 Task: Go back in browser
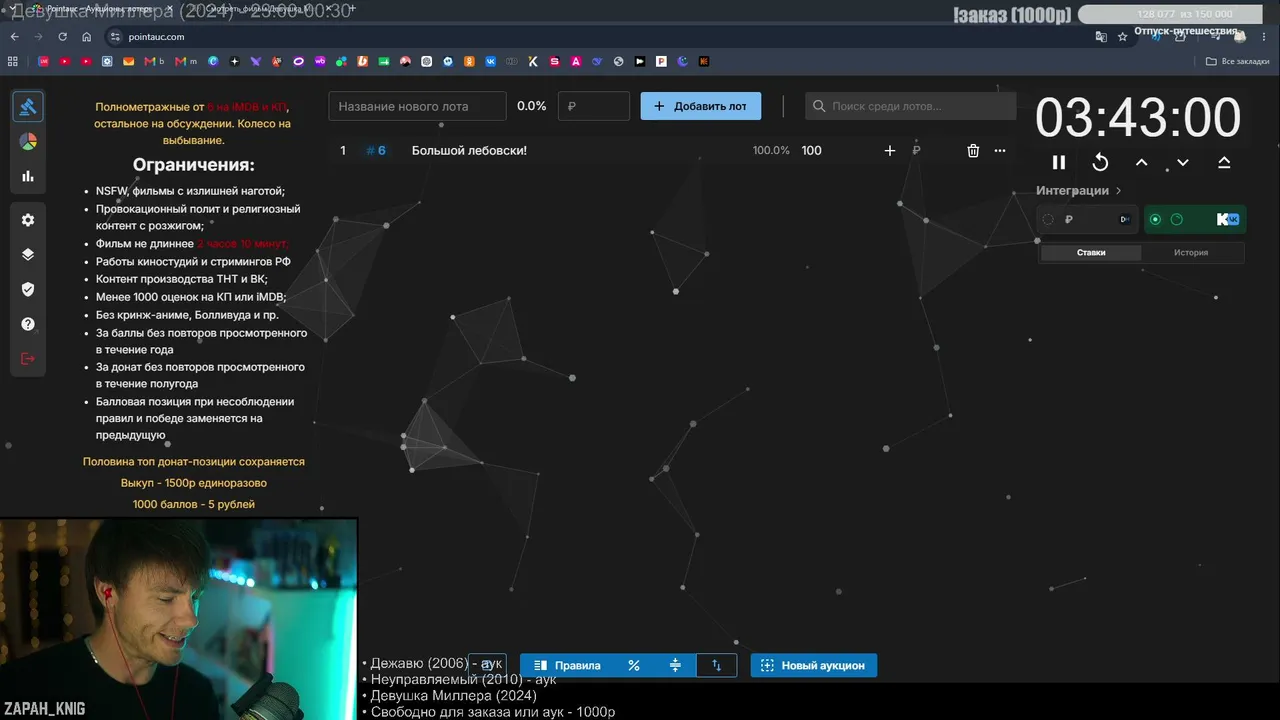(x=14, y=37)
